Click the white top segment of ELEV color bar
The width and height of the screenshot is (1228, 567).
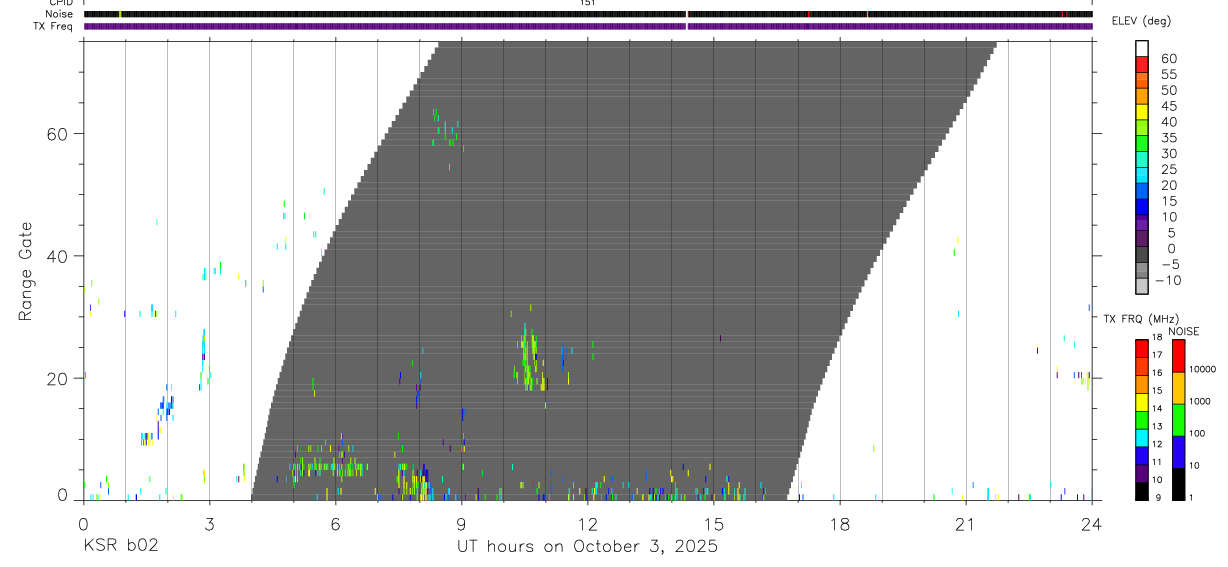pyautogui.click(x=1141, y=48)
